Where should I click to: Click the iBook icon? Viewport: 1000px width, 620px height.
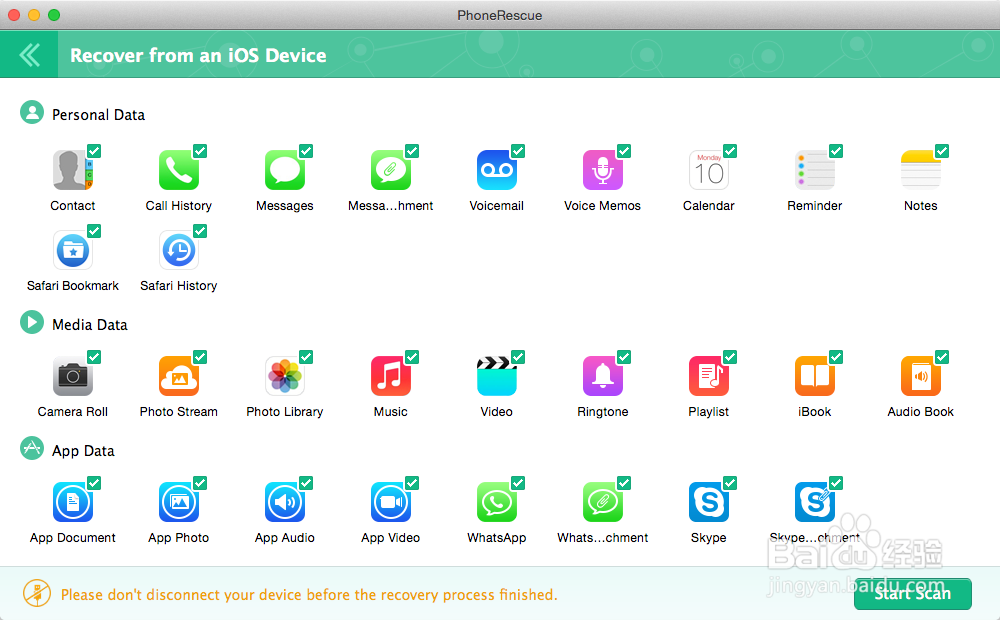pyautogui.click(x=814, y=376)
